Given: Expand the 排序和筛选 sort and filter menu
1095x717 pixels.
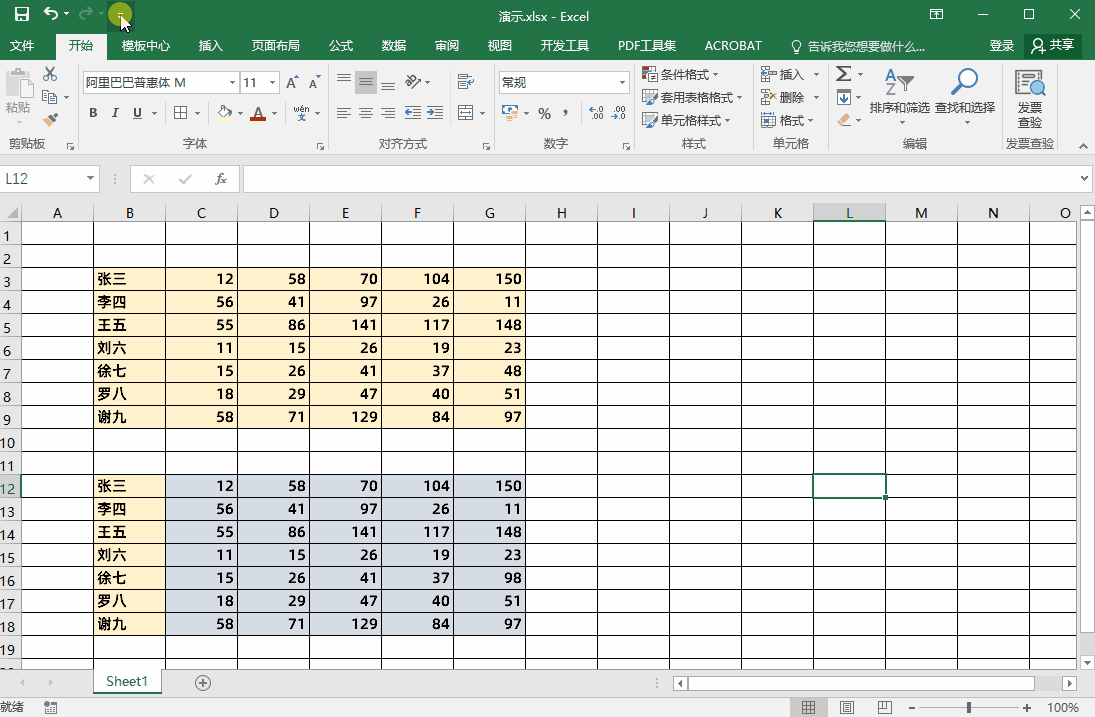Looking at the screenshot, I should coord(899,97).
